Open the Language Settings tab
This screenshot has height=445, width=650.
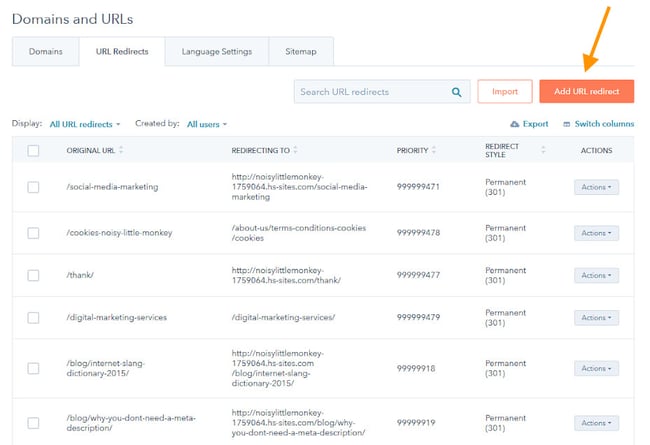[x=217, y=51]
